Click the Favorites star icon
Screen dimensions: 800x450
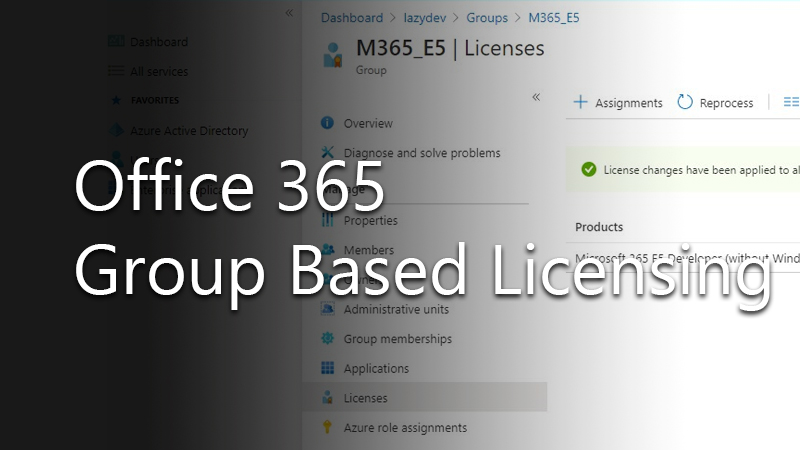coord(116,100)
